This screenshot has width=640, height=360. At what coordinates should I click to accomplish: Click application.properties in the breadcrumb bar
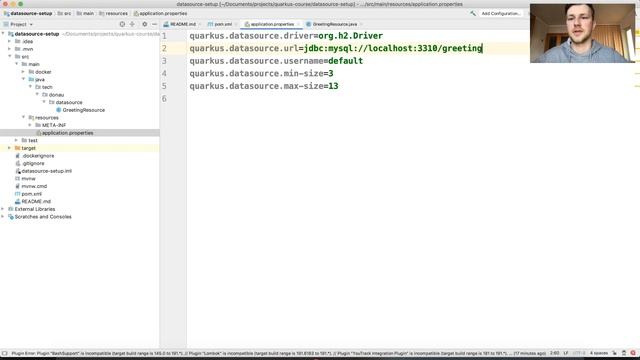(x=160, y=13)
